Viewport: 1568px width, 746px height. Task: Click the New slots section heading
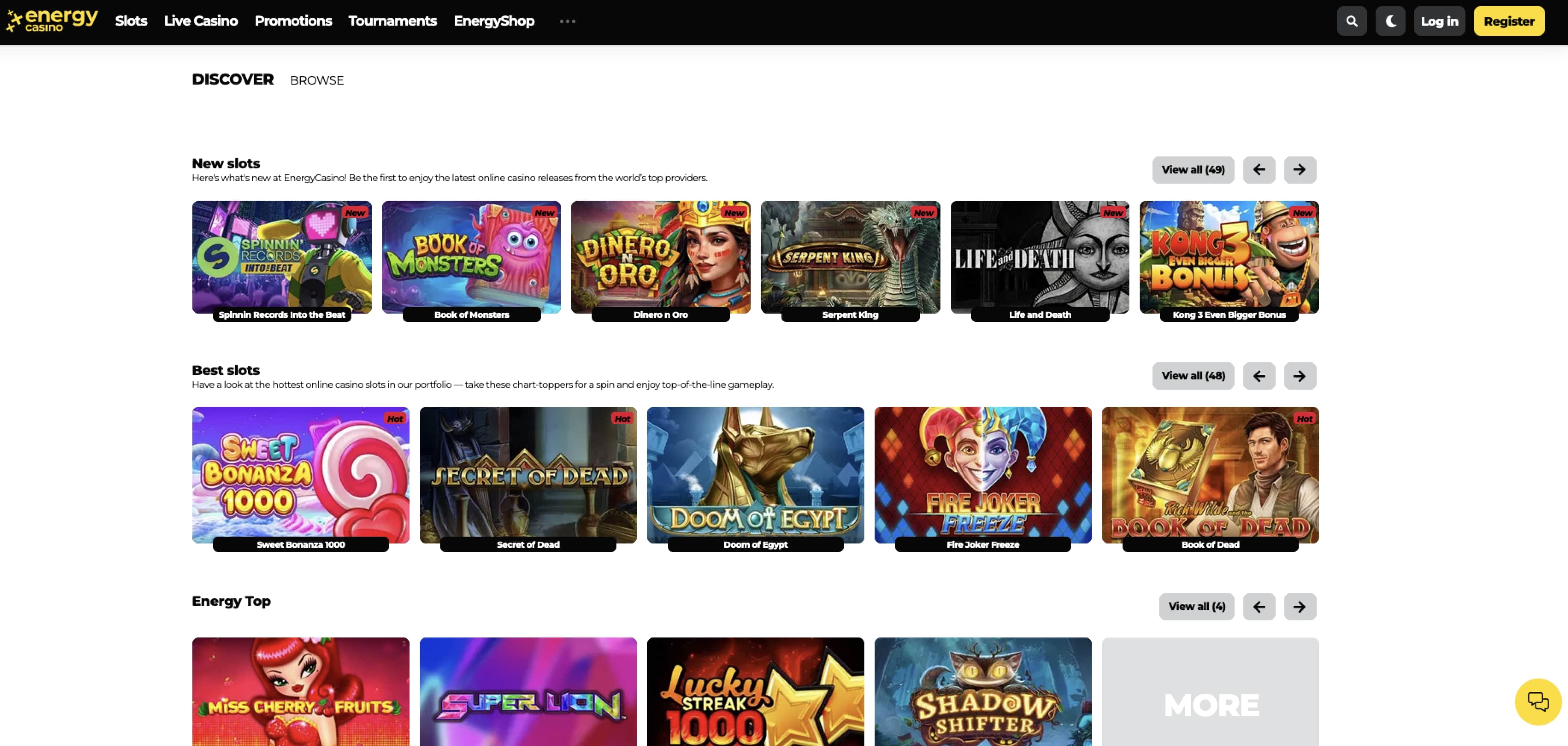tap(226, 164)
